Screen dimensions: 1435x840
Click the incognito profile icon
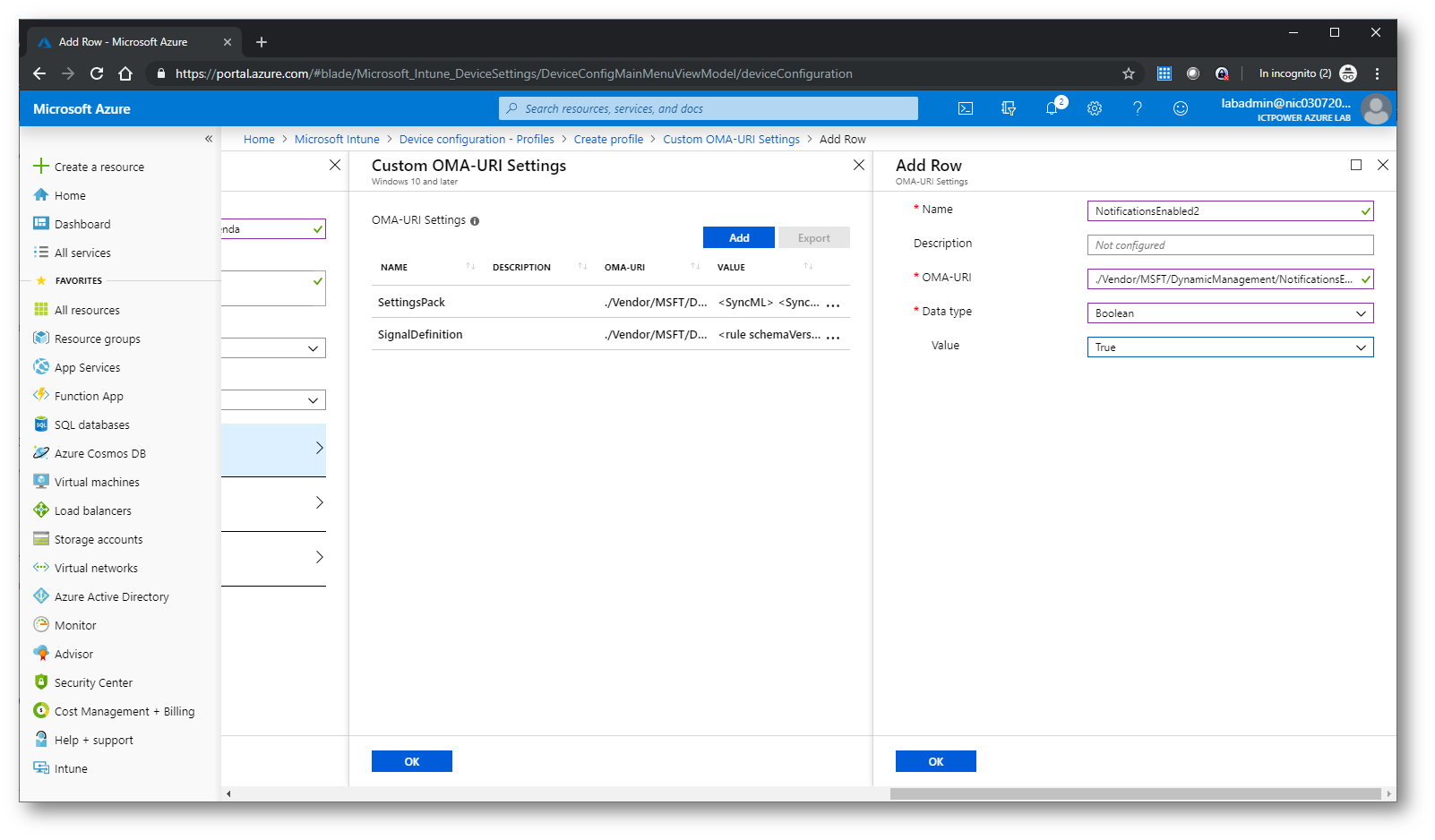[1348, 73]
